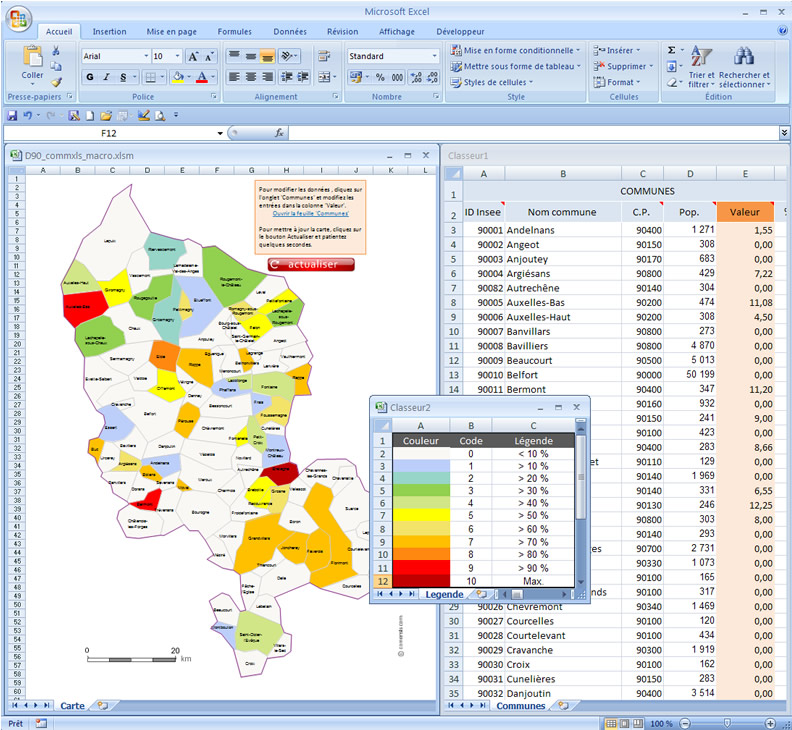Toggle wrap text button
The image size is (792, 730).
point(324,56)
